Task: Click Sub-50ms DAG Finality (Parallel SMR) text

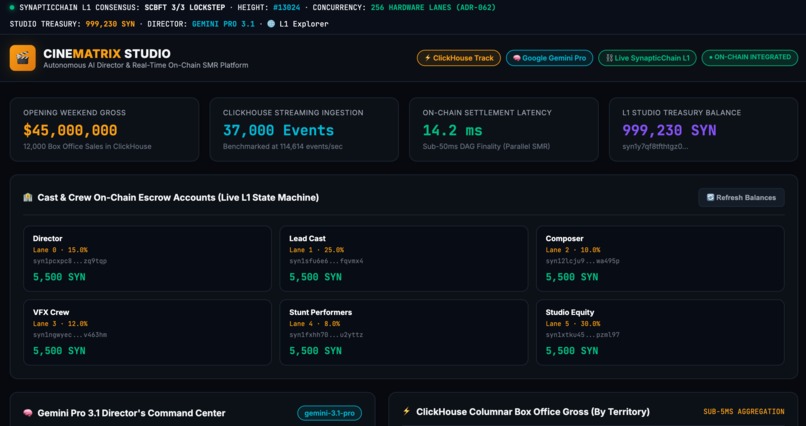Action: click(x=486, y=146)
